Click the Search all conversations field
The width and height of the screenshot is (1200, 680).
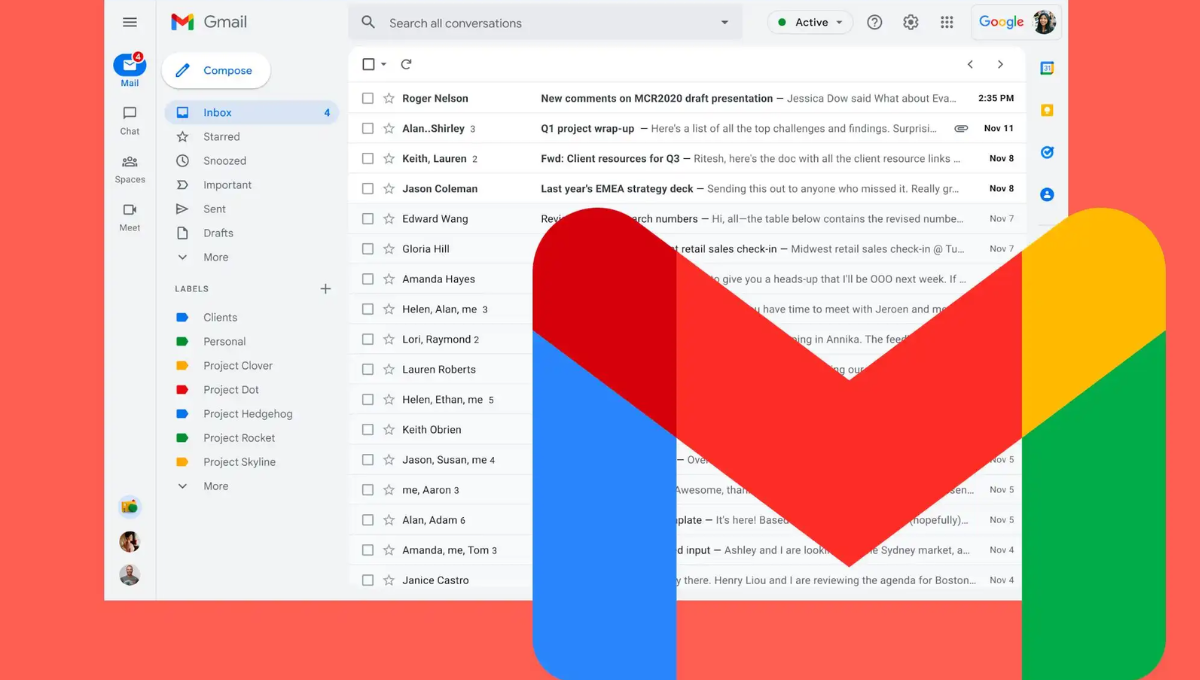tap(545, 22)
